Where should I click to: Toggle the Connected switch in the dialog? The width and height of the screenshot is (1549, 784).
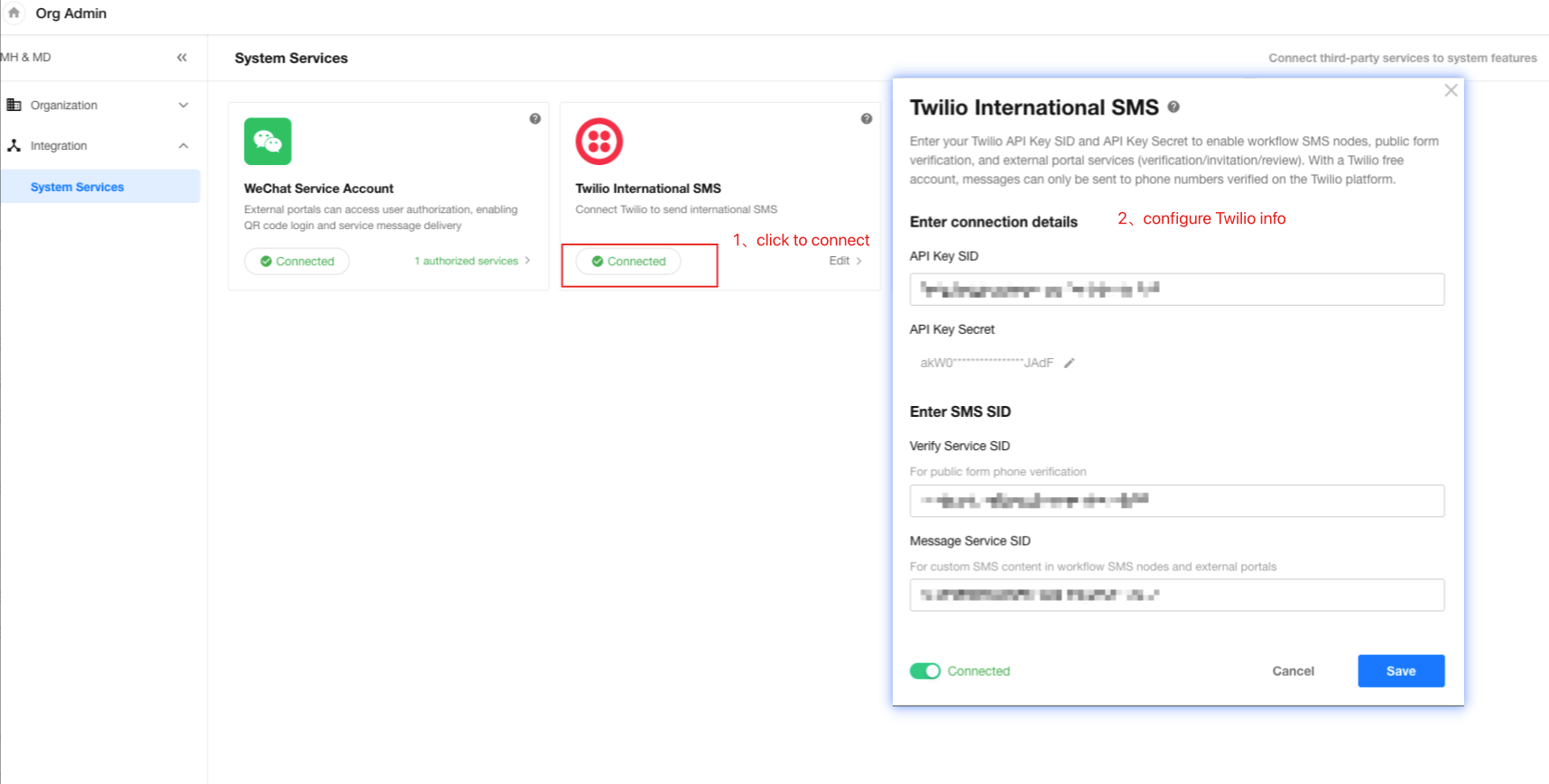click(925, 671)
